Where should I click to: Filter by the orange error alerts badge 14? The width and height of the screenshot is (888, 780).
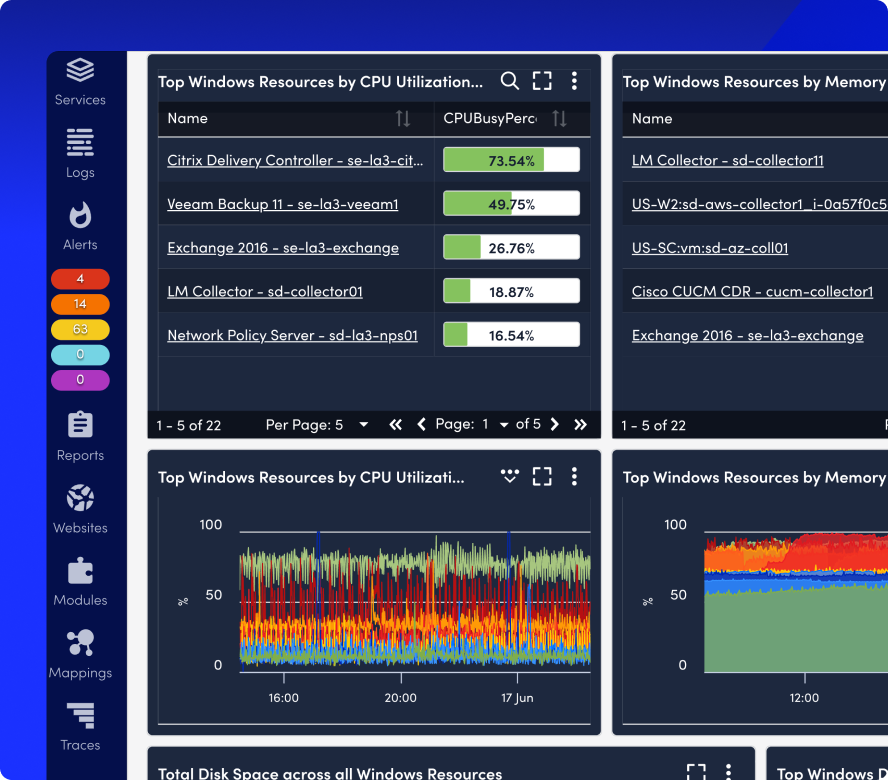(80, 304)
